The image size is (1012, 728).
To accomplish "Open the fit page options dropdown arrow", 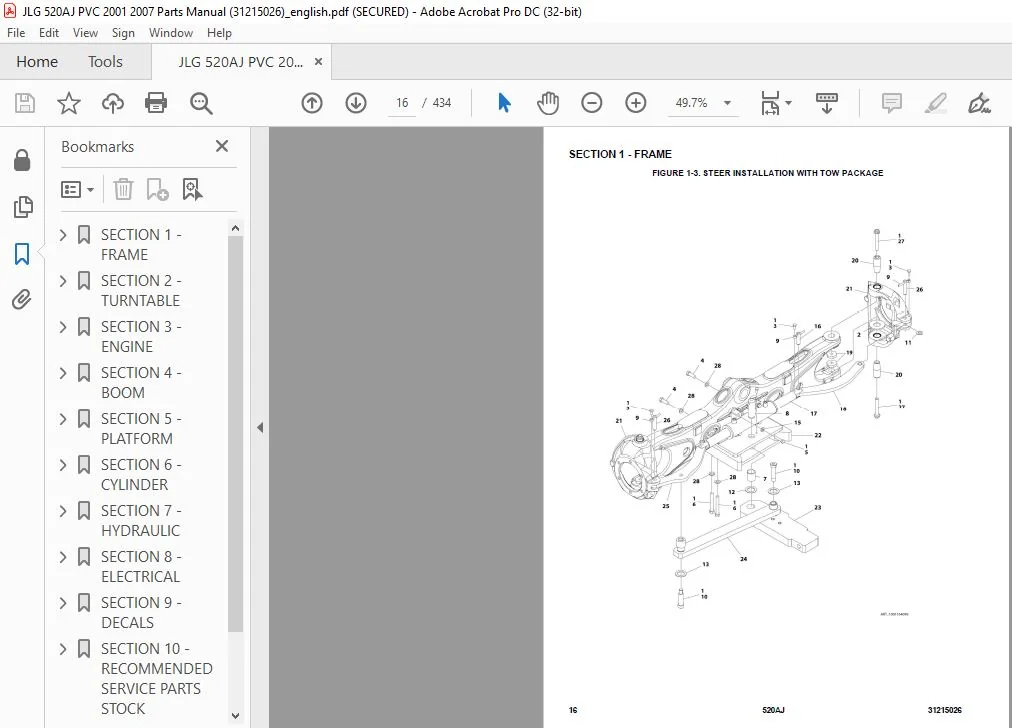I will pyautogui.click(x=789, y=103).
